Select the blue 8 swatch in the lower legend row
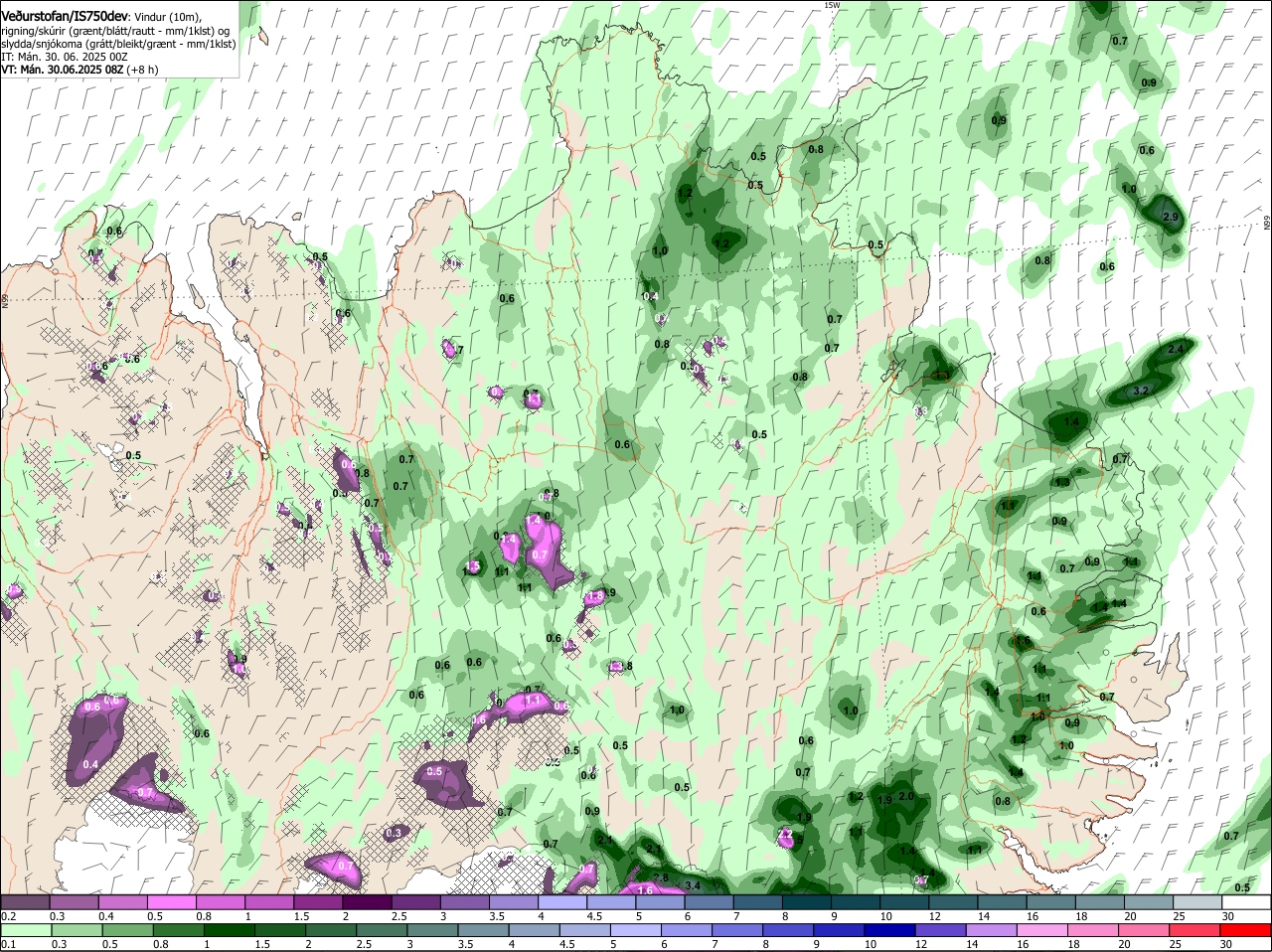Viewport: 1272px width, 952px height. (x=789, y=931)
